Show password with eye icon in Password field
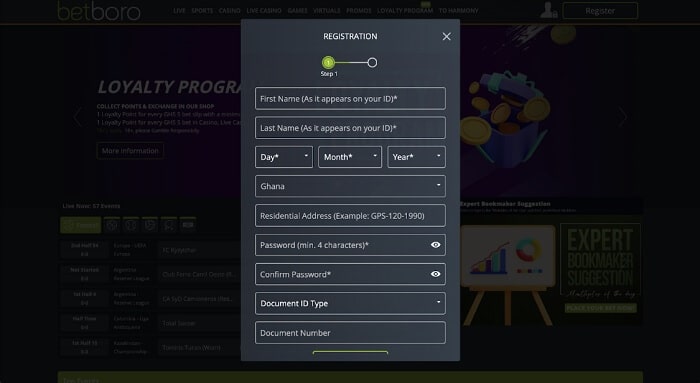This screenshot has height=383, width=700. pyautogui.click(x=436, y=245)
